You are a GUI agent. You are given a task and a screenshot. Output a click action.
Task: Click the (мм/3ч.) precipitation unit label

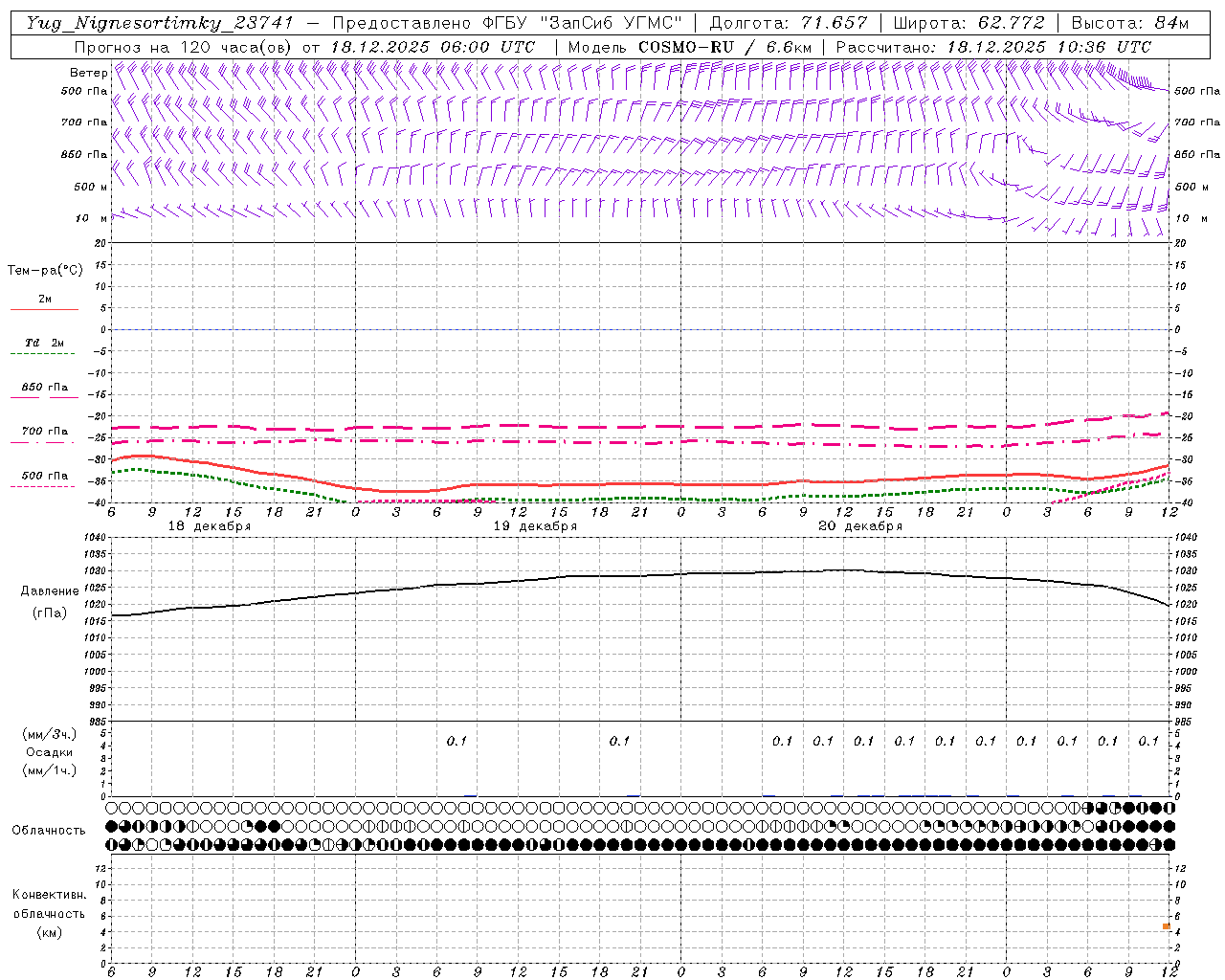click(50, 734)
